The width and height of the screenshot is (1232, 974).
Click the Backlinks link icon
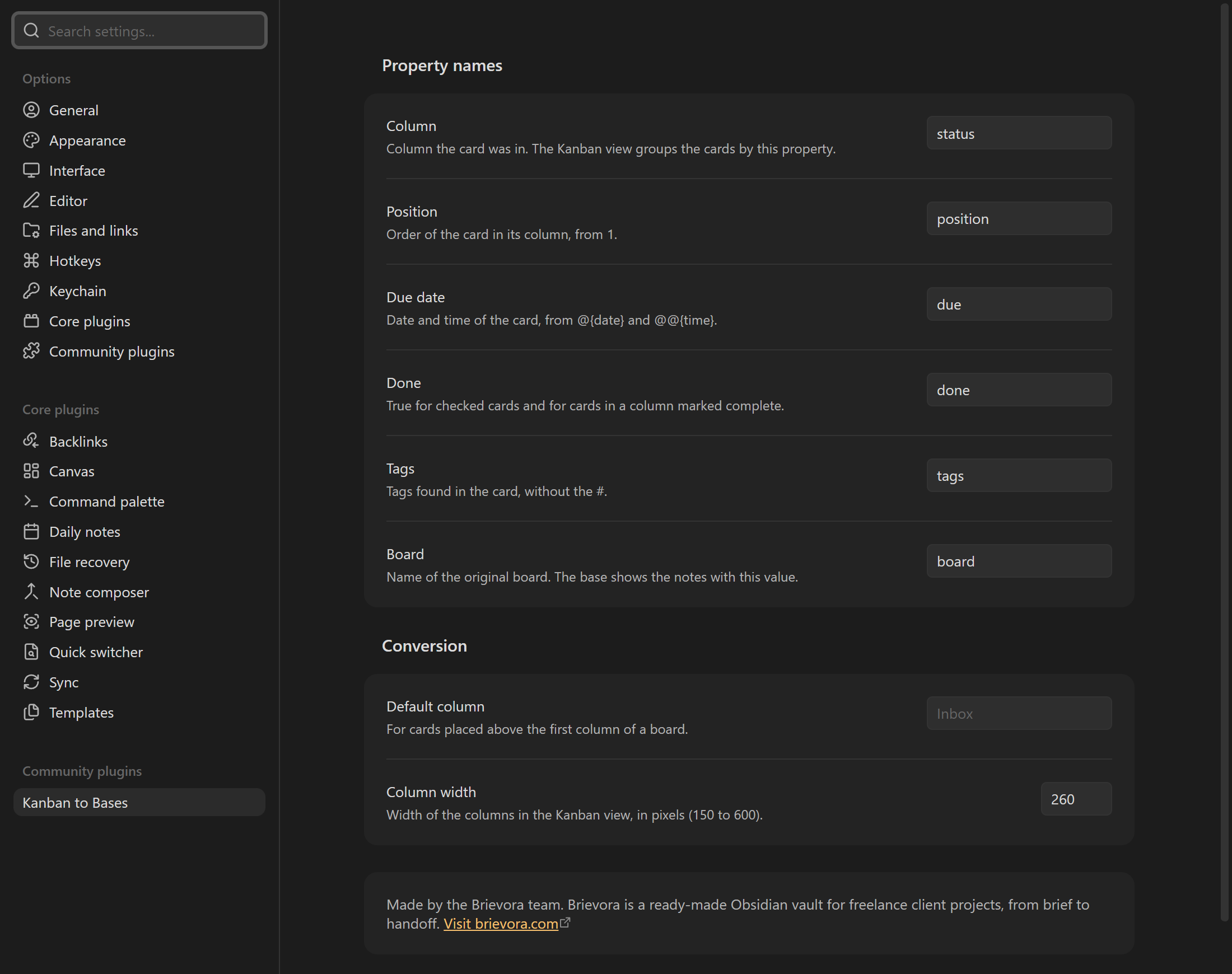click(x=31, y=441)
